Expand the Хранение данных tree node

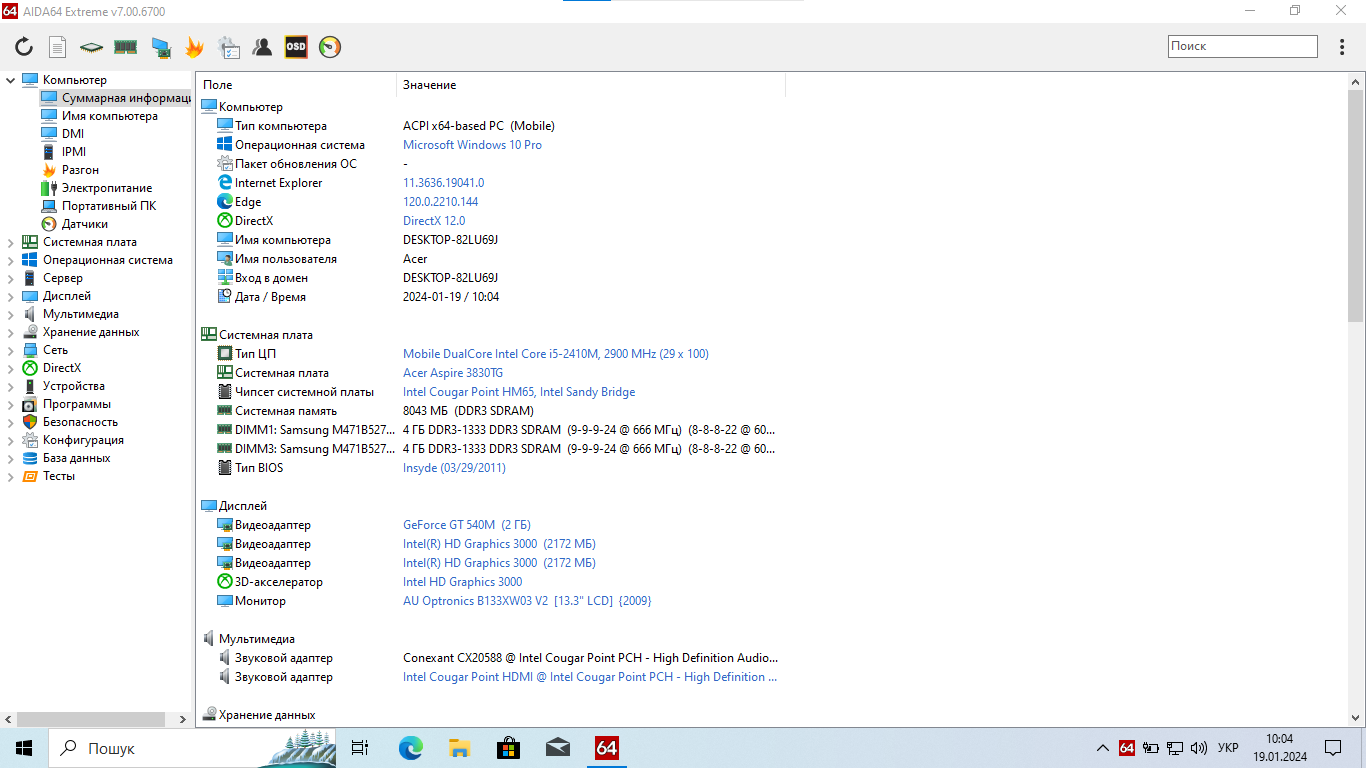(11, 332)
